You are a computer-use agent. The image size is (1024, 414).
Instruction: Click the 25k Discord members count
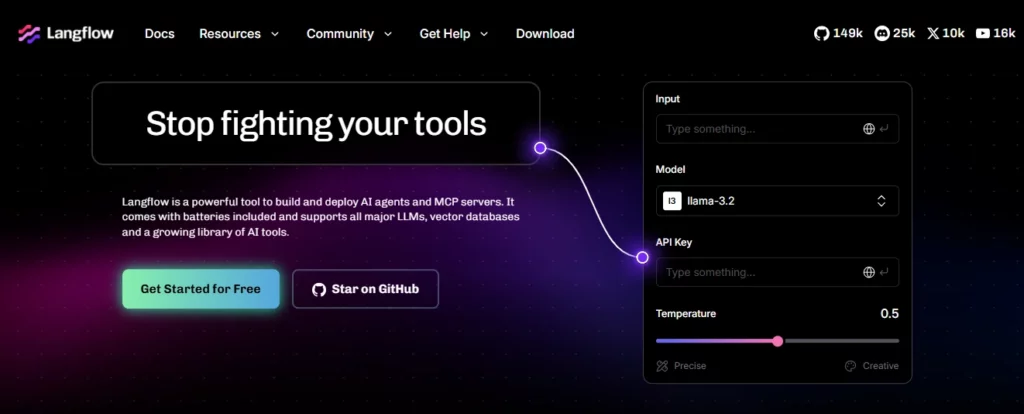pyautogui.click(x=904, y=34)
